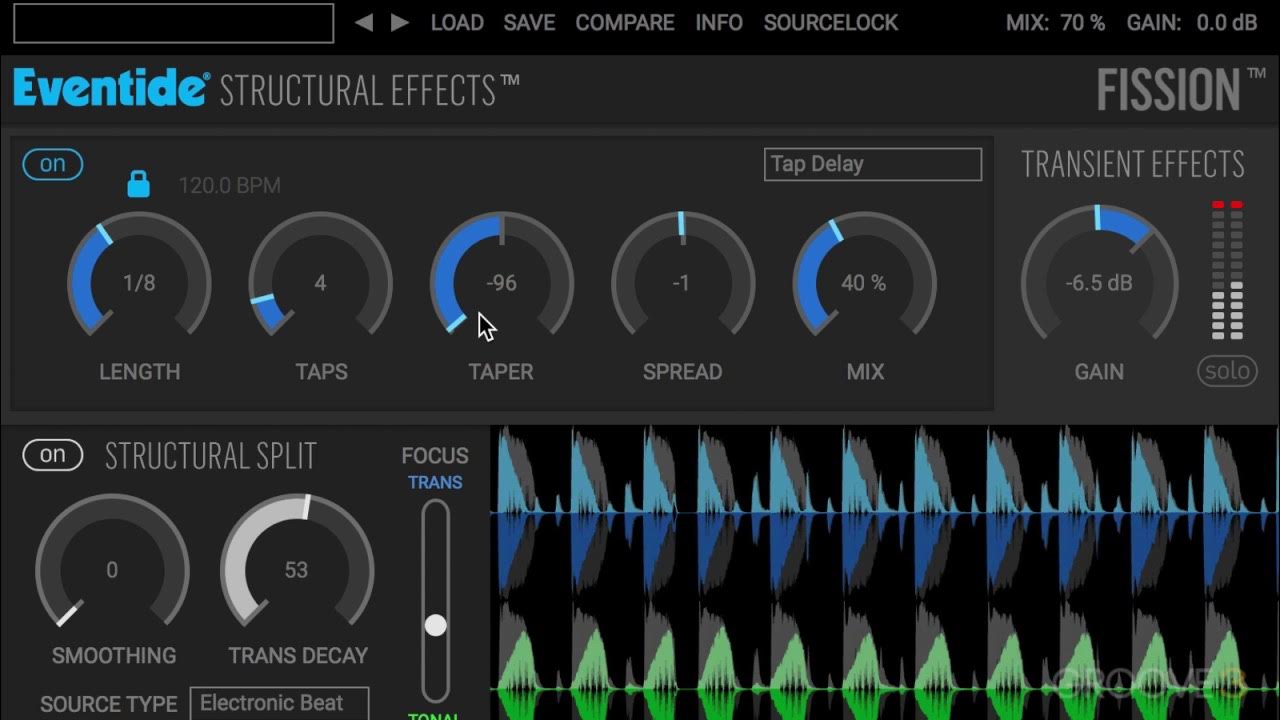Click the blue transient waveform display
Screen dimensions: 1280x720
[885, 513]
